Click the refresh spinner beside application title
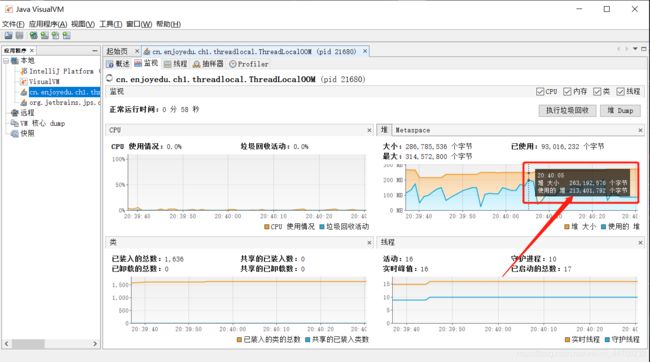Screen dimensions: 650x362 [109, 78]
